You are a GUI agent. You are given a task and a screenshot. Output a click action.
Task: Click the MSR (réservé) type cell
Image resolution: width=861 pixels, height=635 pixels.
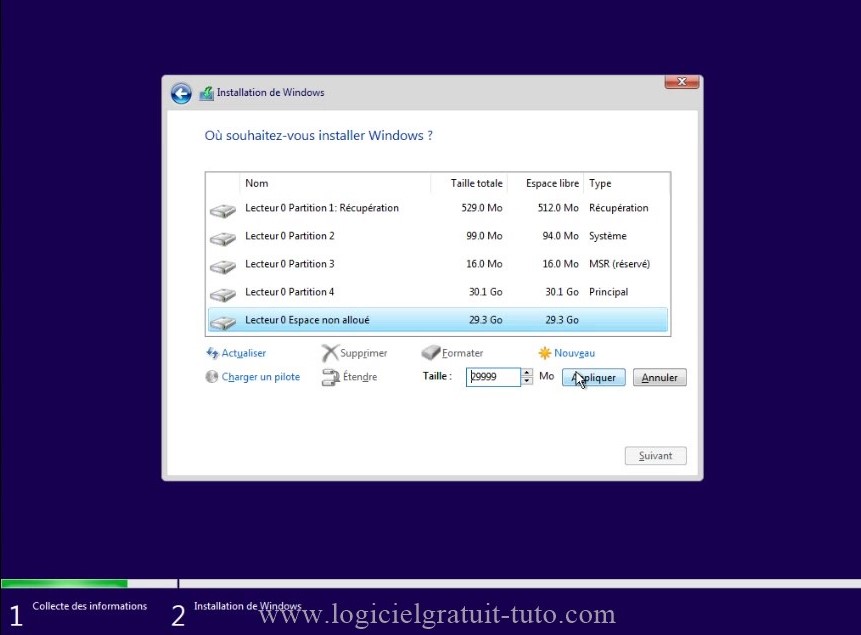pos(619,264)
